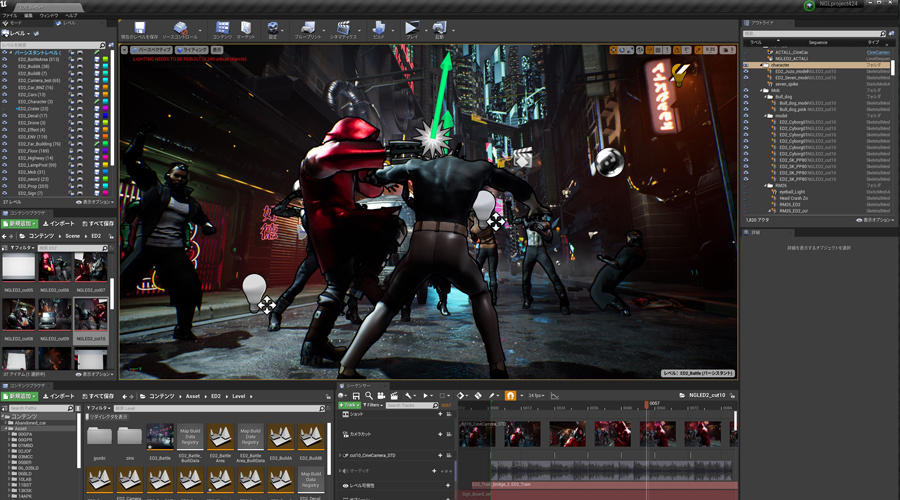
Task: Collapse the RM26 folder in Outliner
Action: (766, 185)
